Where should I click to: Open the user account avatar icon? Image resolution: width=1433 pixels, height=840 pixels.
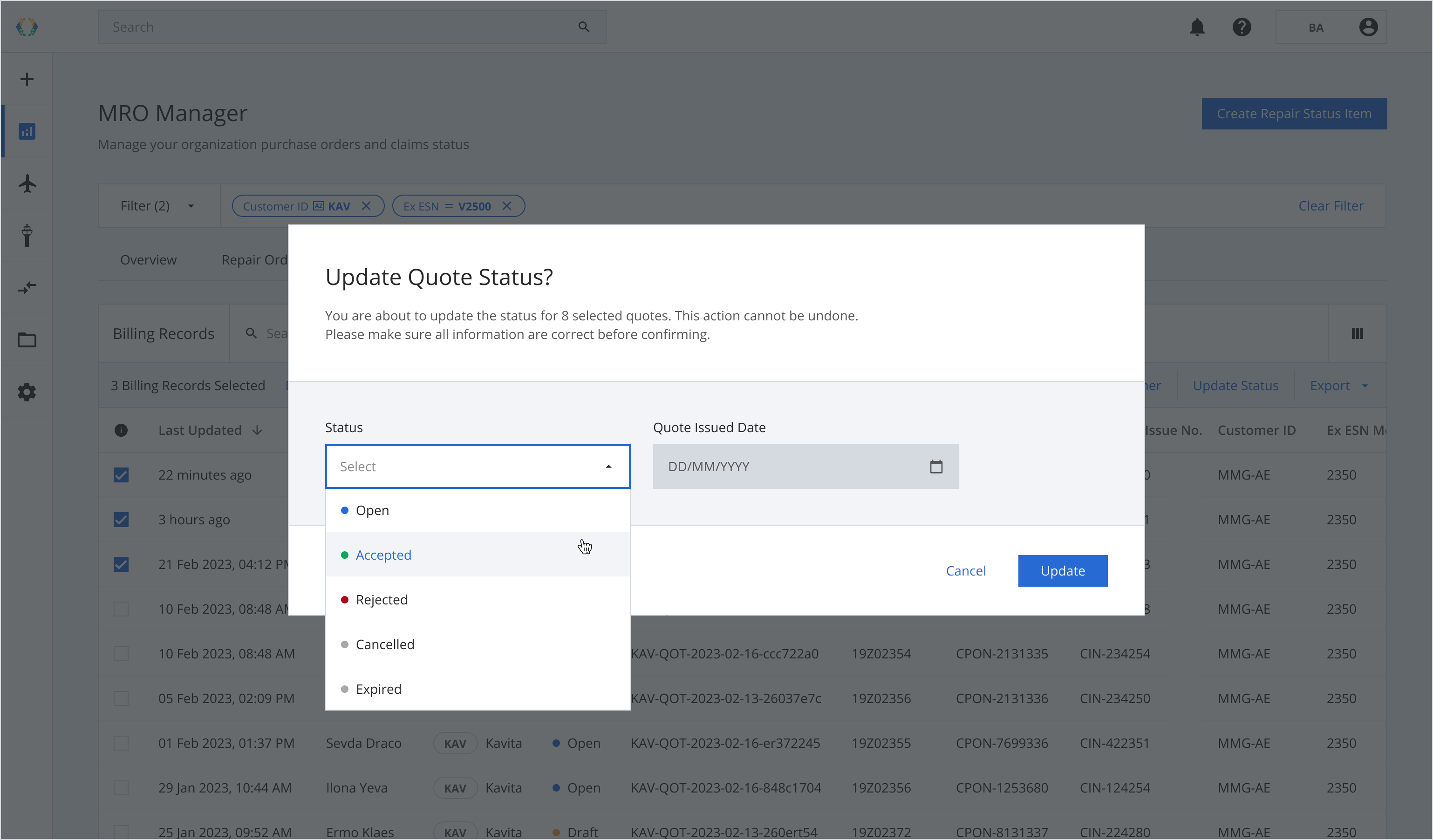[x=1368, y=27]
